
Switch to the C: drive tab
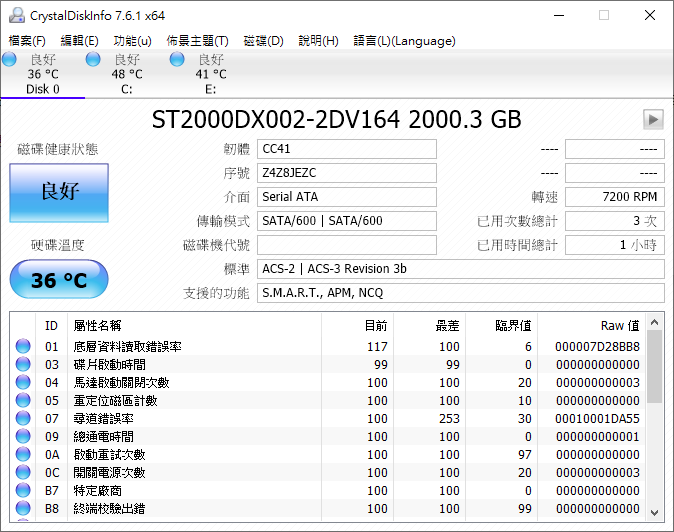[127, 74]
